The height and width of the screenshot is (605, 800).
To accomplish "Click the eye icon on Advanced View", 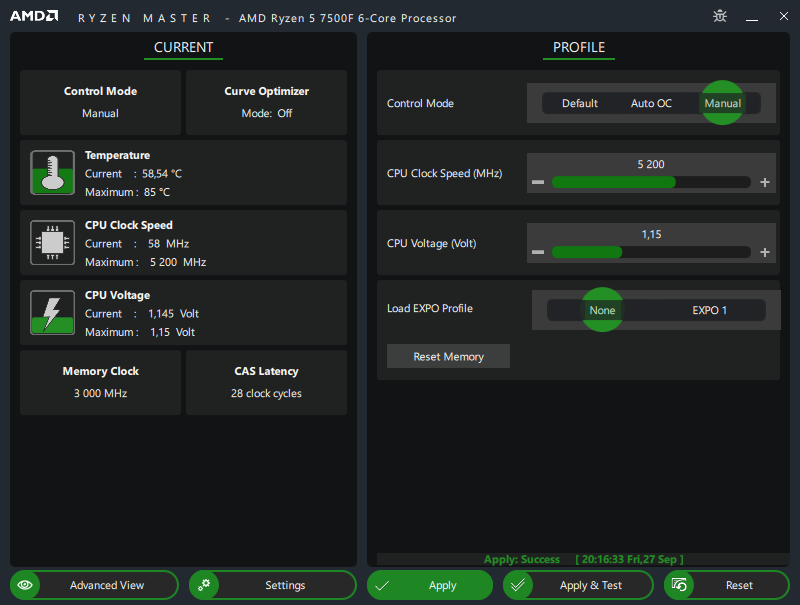I will [25, 585].
